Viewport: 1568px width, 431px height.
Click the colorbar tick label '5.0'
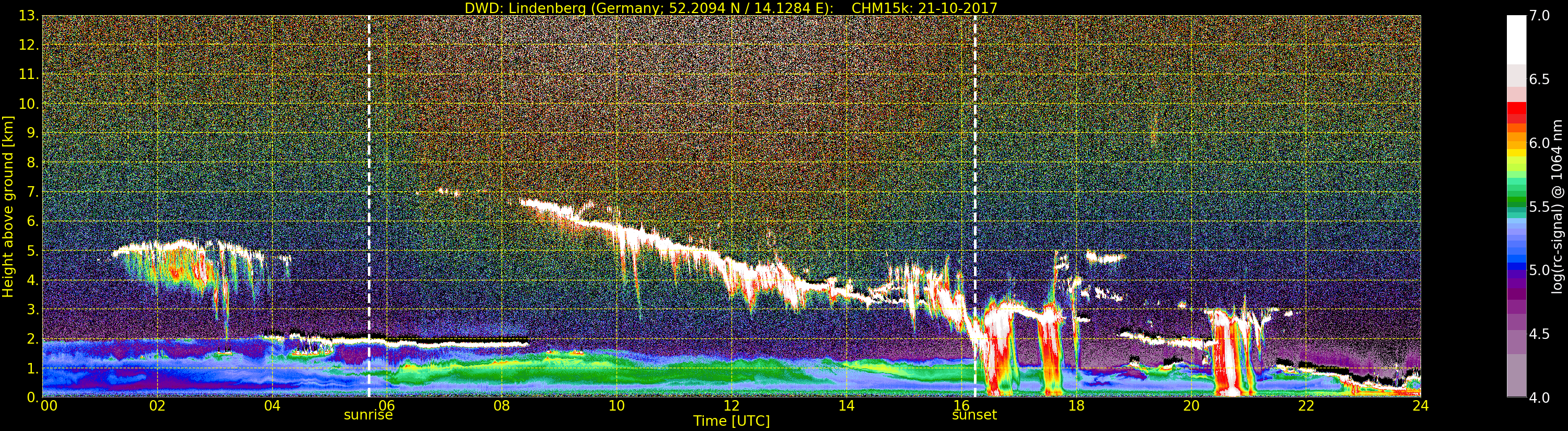[1539, 270]
